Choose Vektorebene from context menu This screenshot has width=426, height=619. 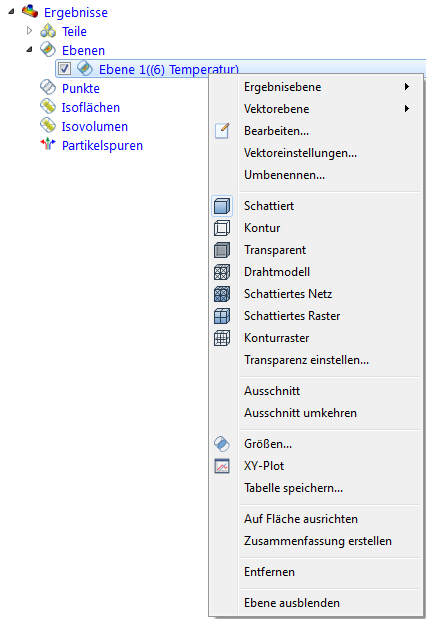pos(316,109)
